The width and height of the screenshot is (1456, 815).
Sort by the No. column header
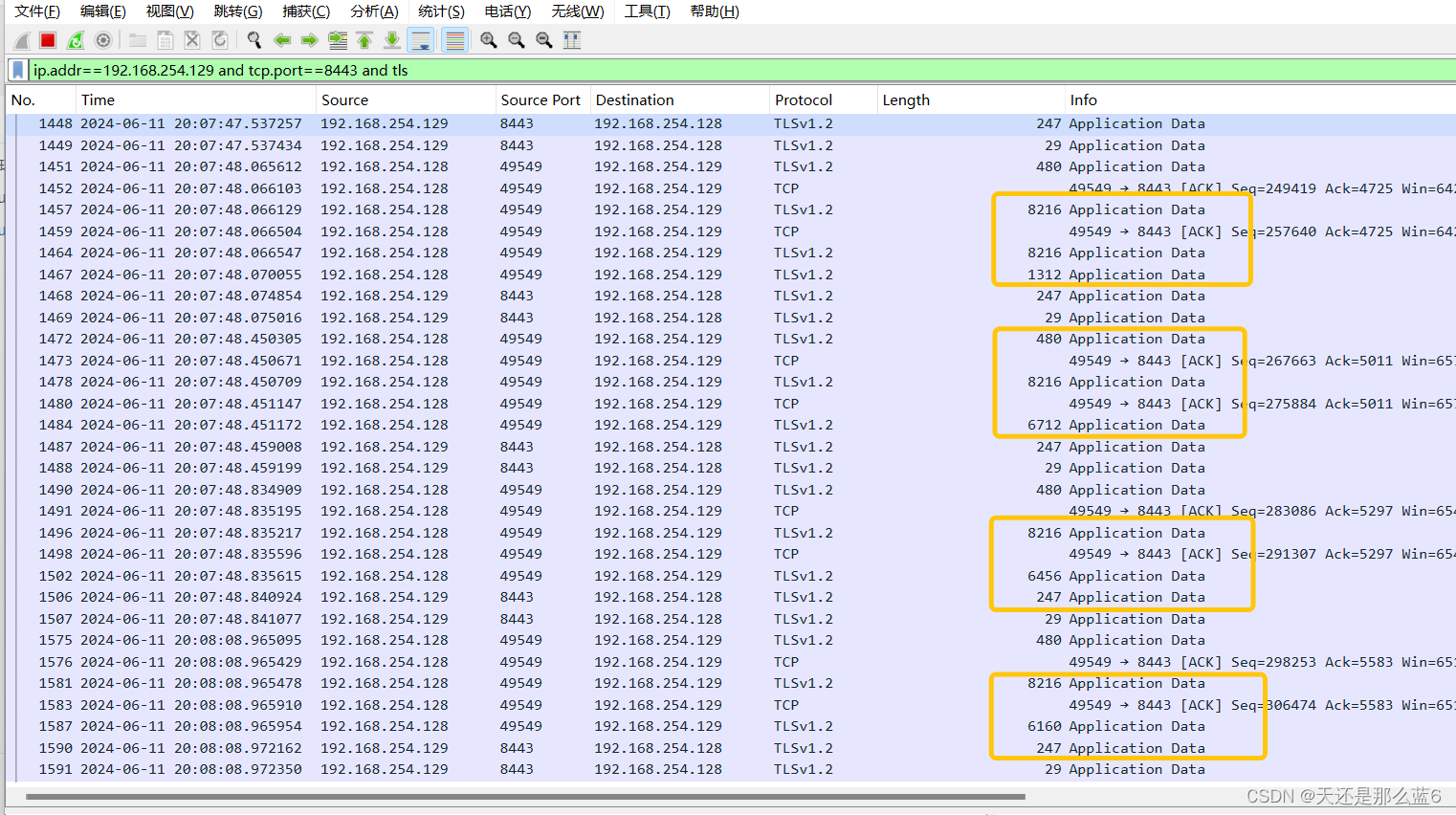[x=41, y=100]
